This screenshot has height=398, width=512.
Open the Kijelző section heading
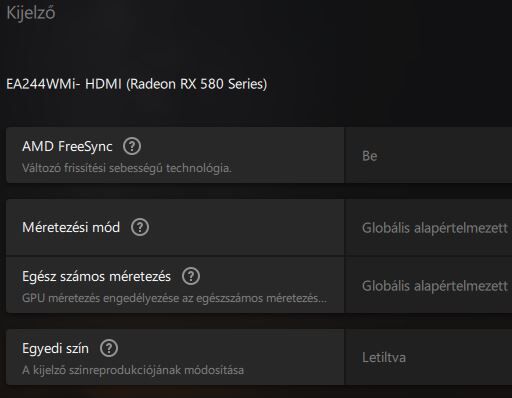pos(31,13)
